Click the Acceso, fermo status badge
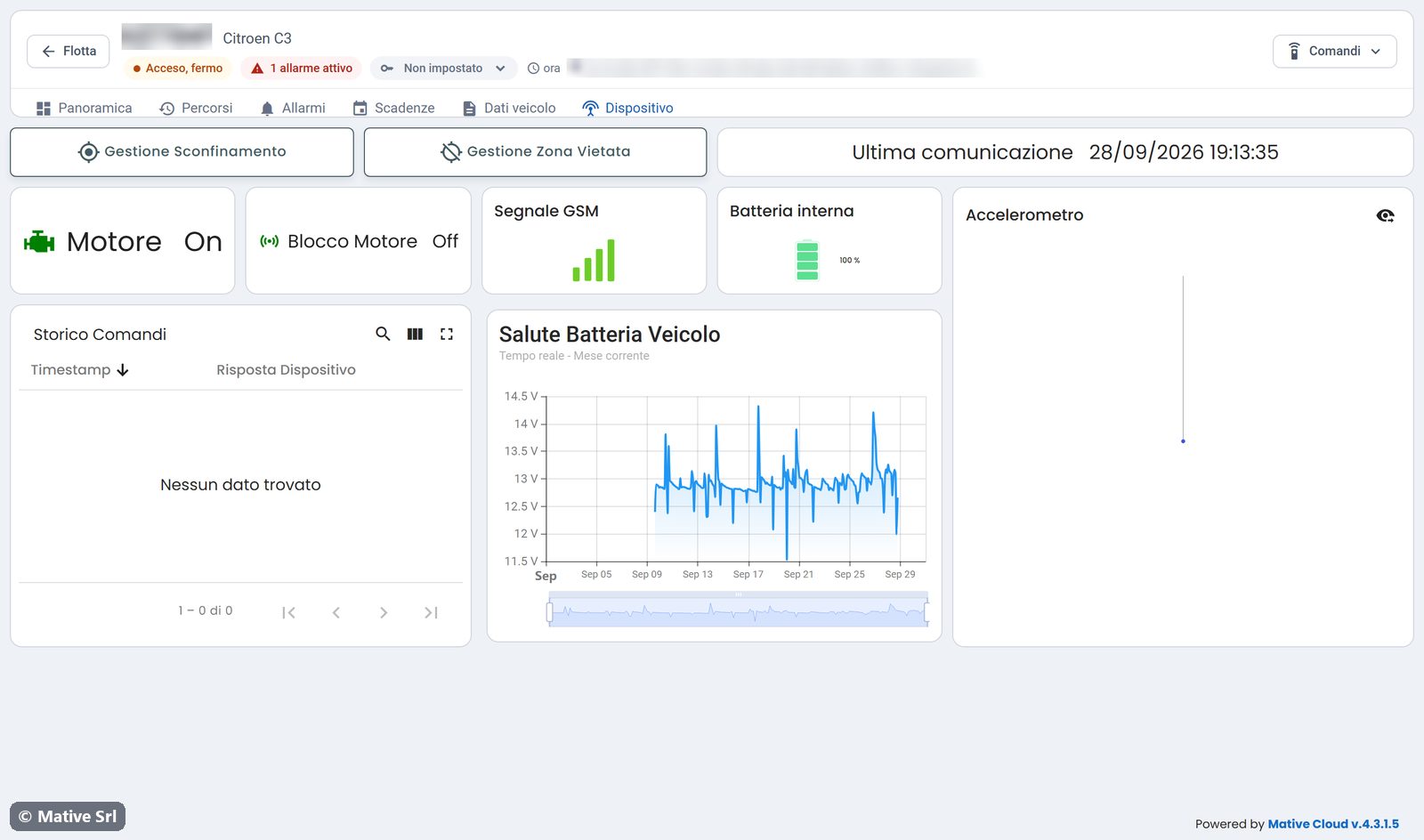Screen dimensions: 1424x840 (177, 68)
